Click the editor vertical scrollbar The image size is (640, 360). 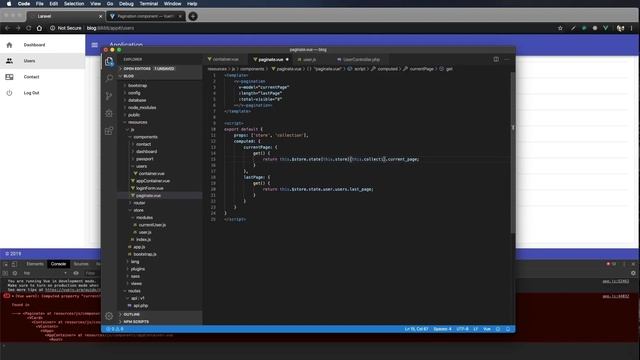pyautogui.click(x=513, y=153)
